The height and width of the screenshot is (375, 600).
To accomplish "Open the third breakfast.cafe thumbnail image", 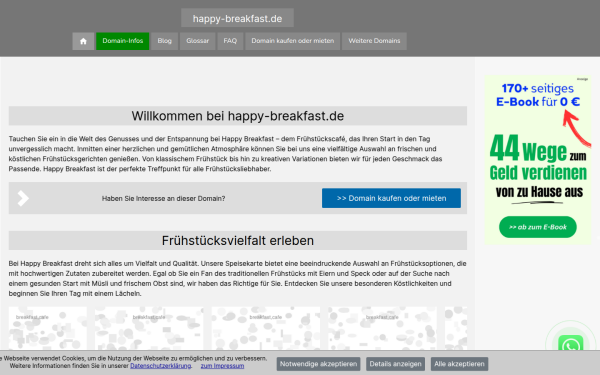I will 266,328.
